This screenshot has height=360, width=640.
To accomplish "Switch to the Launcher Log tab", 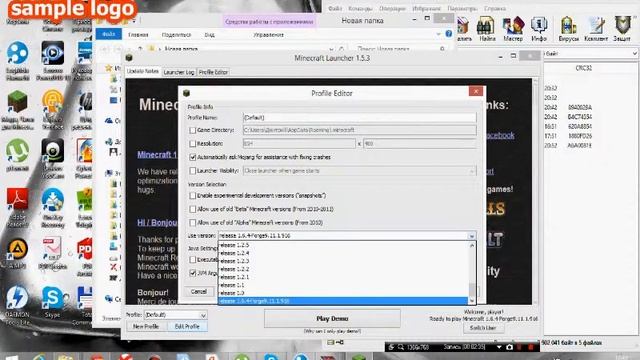I will pyautogui.click(x=179, y=72).
